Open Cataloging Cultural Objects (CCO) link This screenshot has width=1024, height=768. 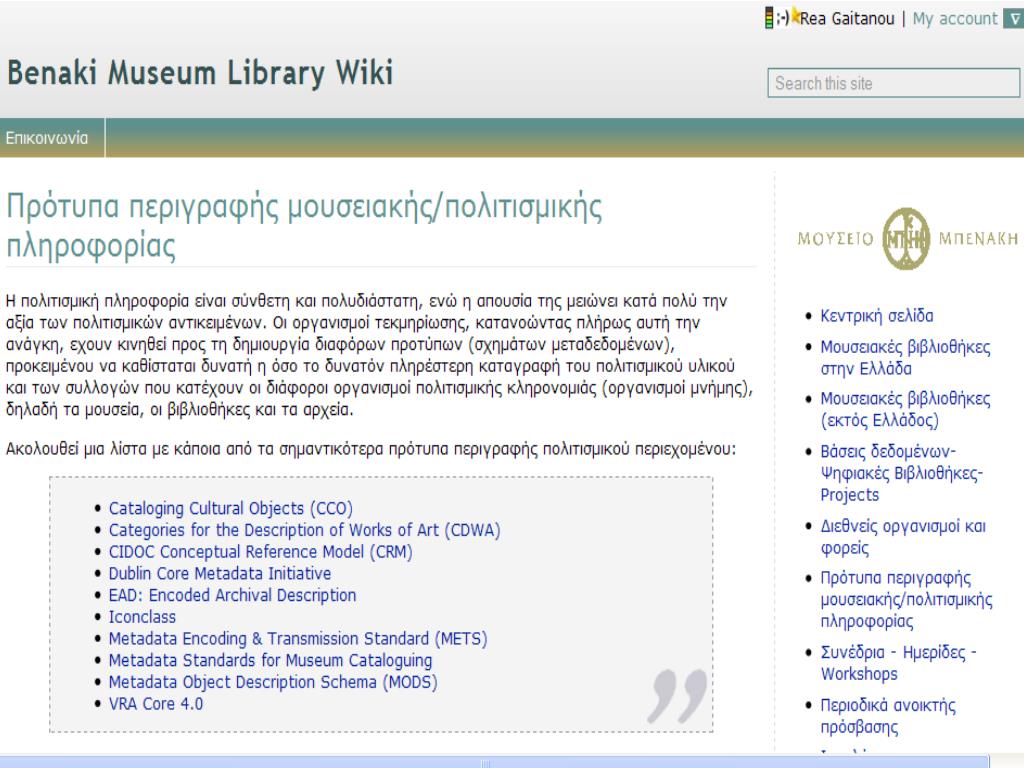(231, 508)
